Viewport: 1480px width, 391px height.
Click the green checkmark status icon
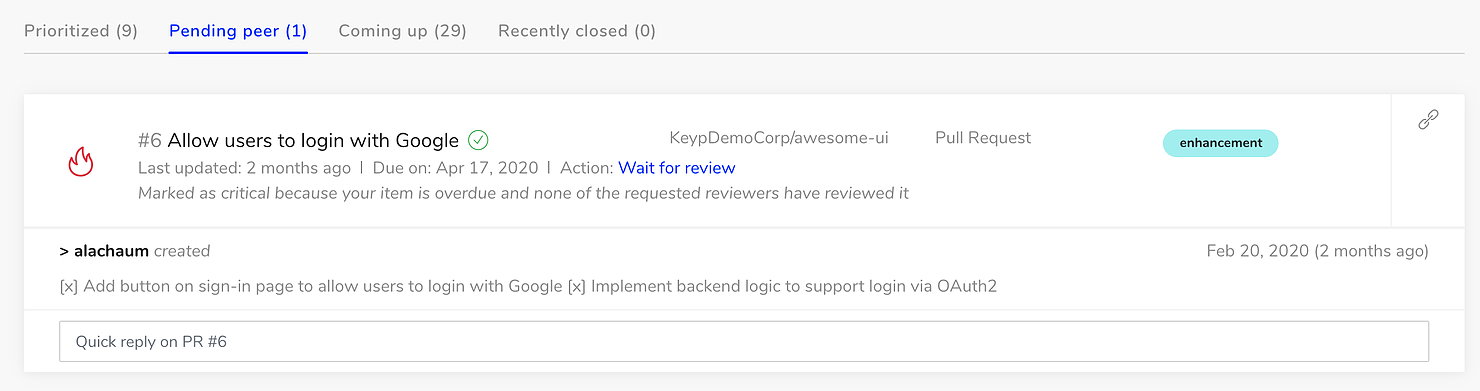click(x=478, y=140)
